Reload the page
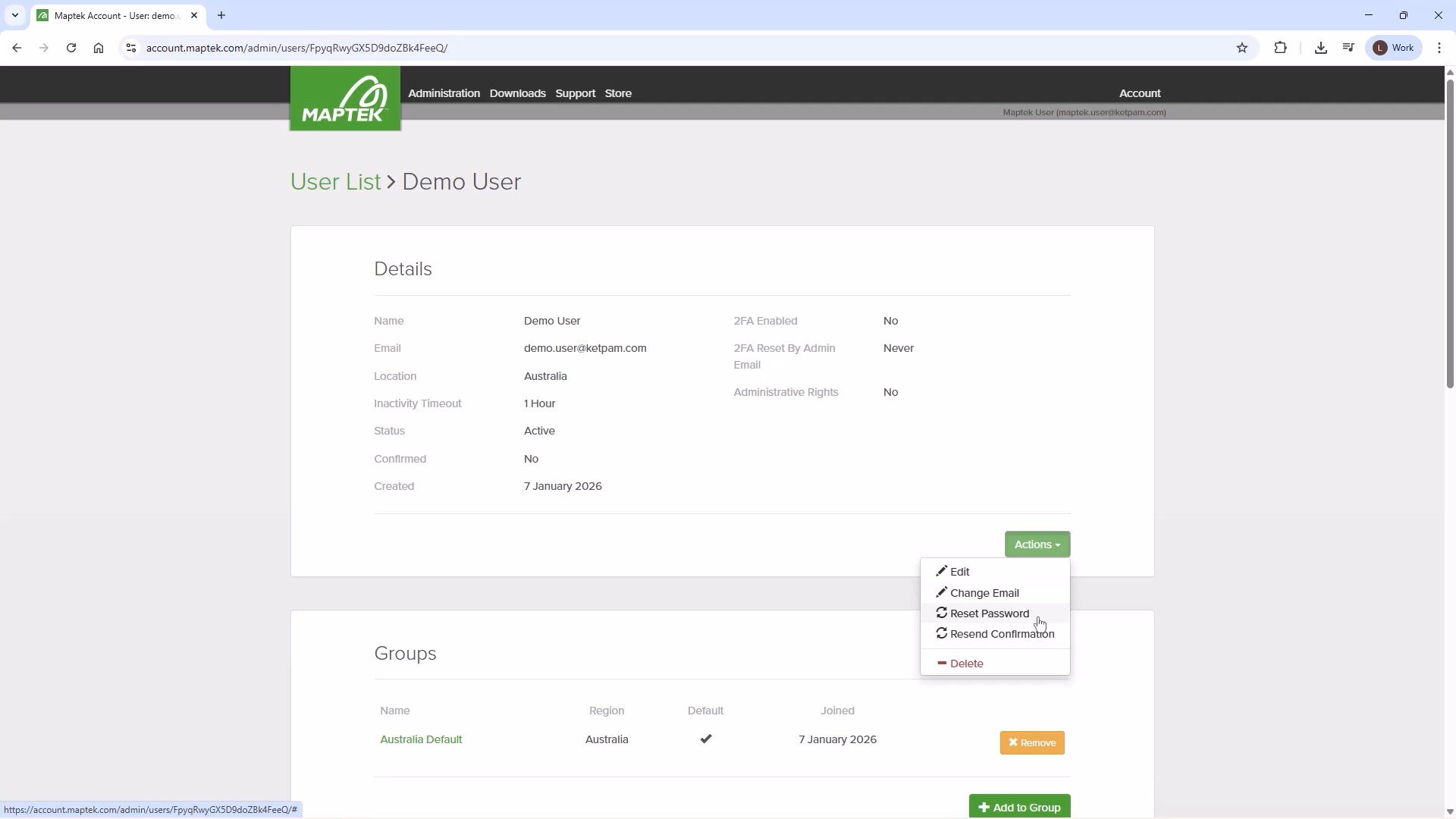Viewport: 1456px width, 819px height. 71,48
